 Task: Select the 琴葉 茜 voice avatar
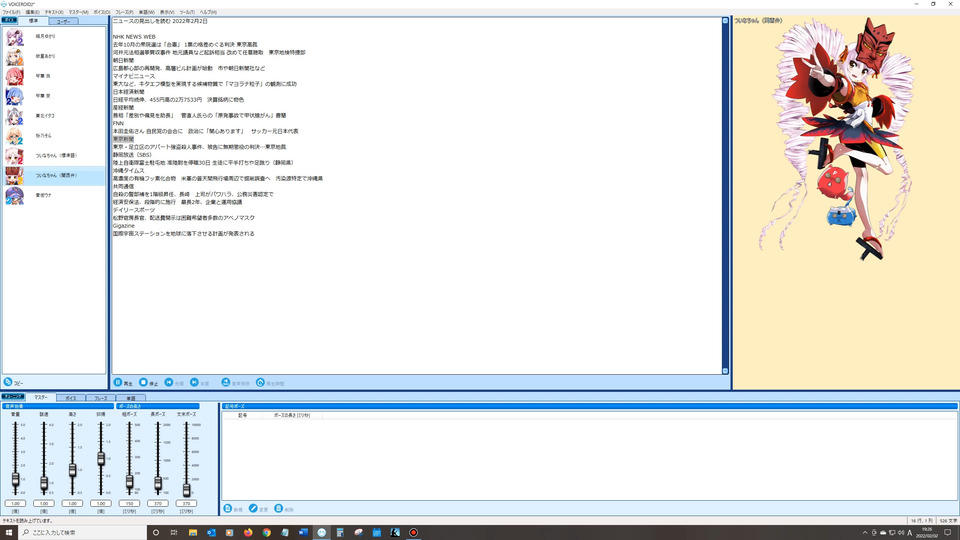pos(15,77)
